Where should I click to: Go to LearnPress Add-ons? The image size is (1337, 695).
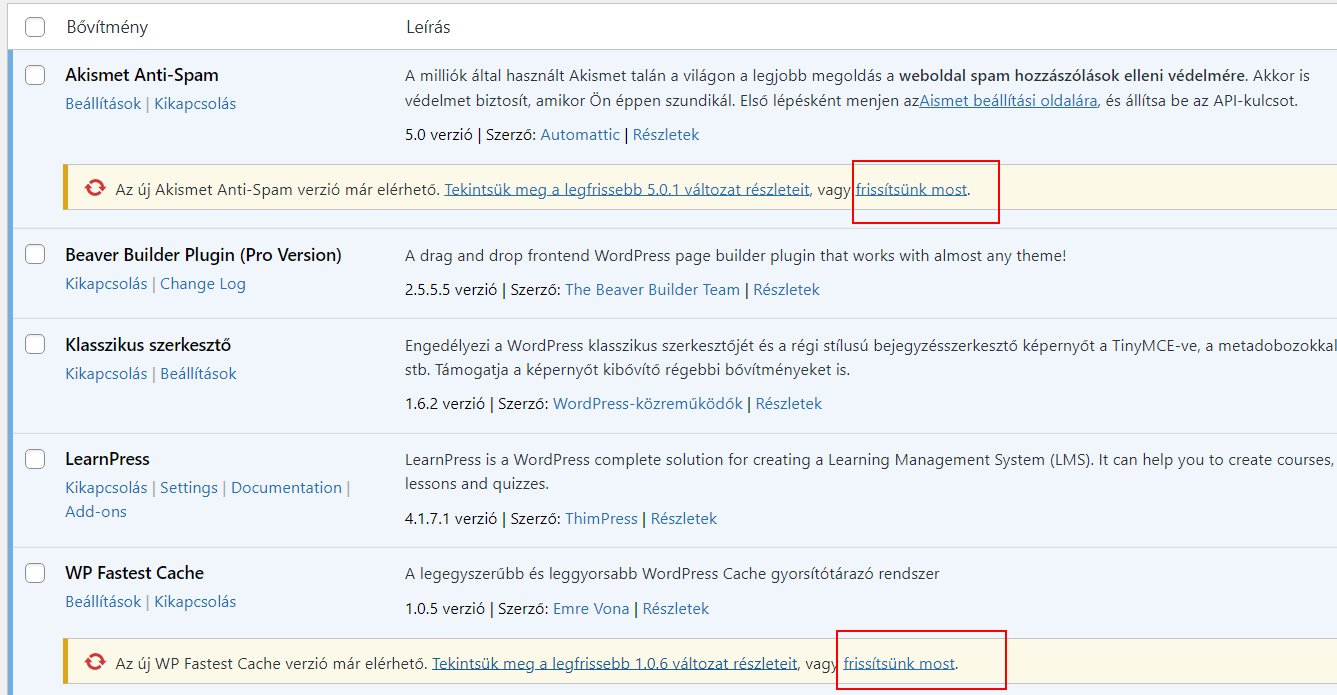96,511
